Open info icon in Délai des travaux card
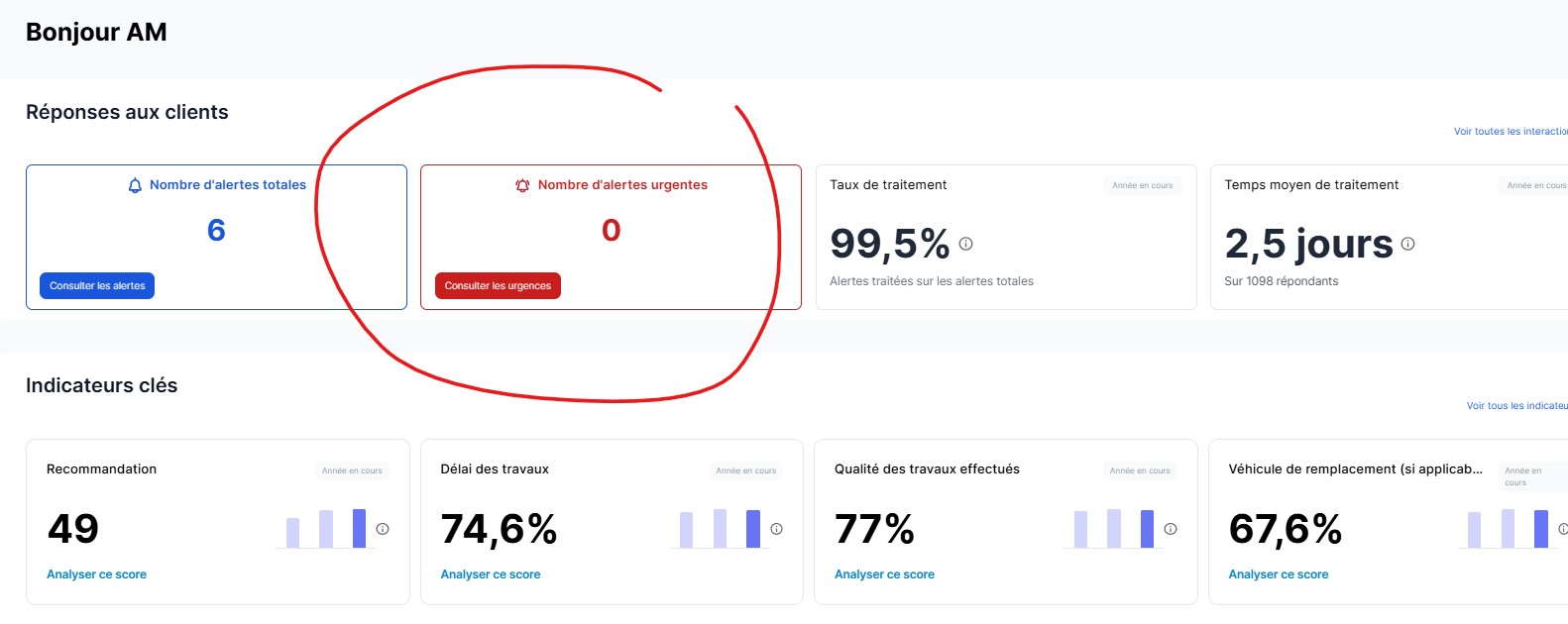 (776, 529)
